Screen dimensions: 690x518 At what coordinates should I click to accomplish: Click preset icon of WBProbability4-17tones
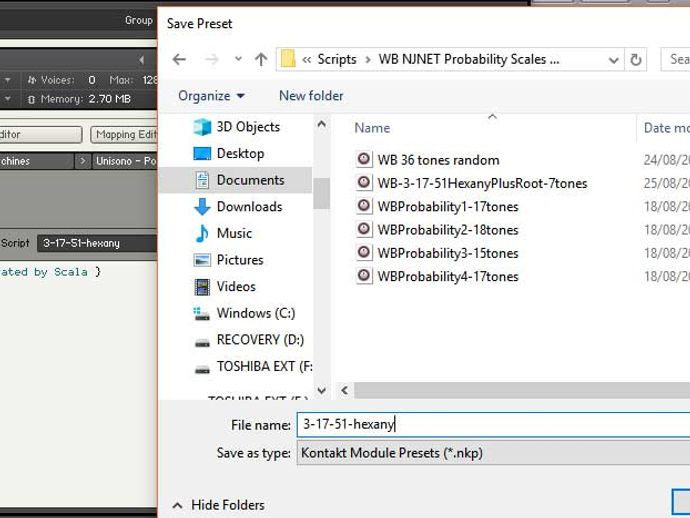click(364, 276)
